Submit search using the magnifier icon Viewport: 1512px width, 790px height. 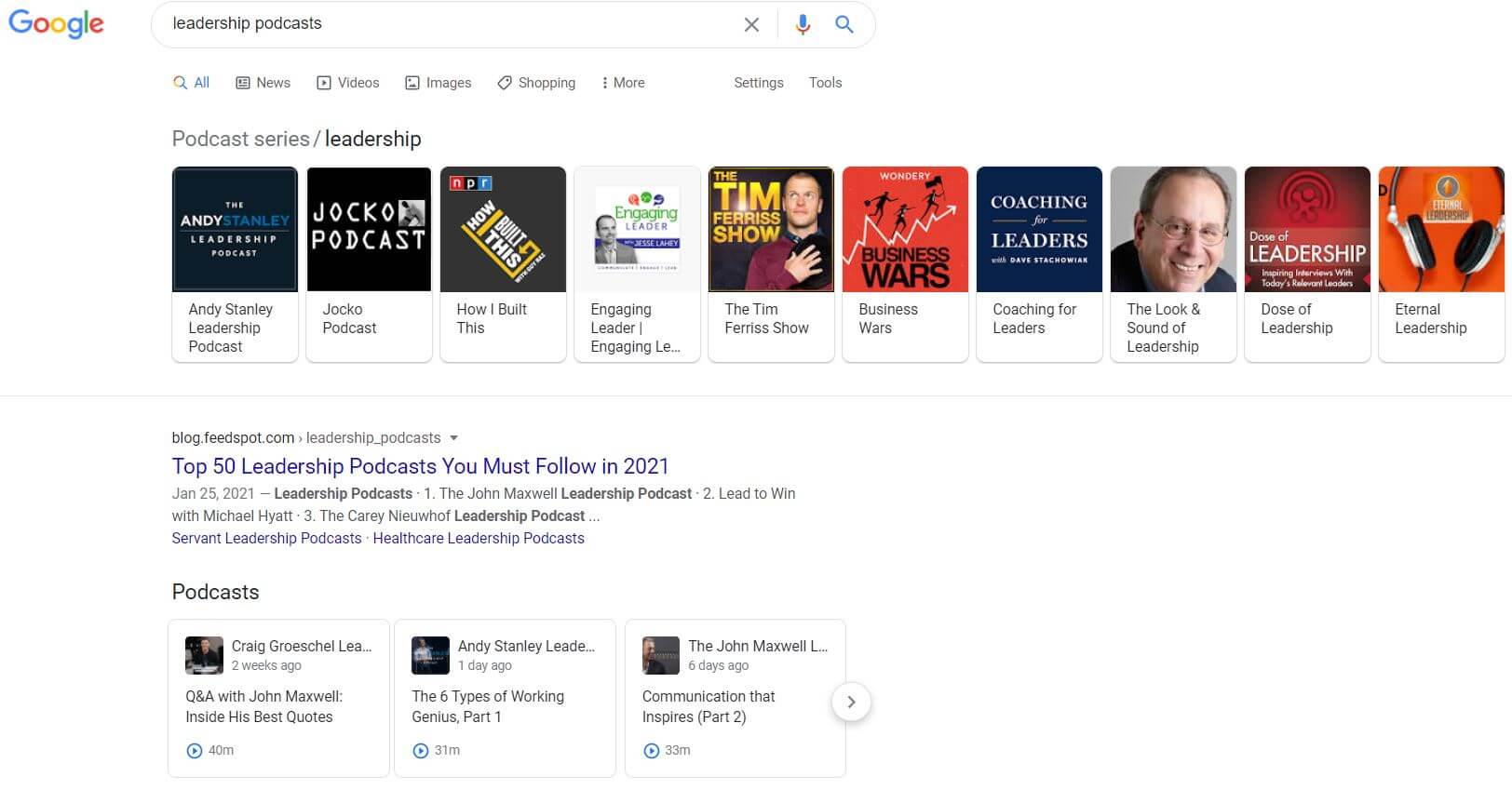tap(844, 24)
